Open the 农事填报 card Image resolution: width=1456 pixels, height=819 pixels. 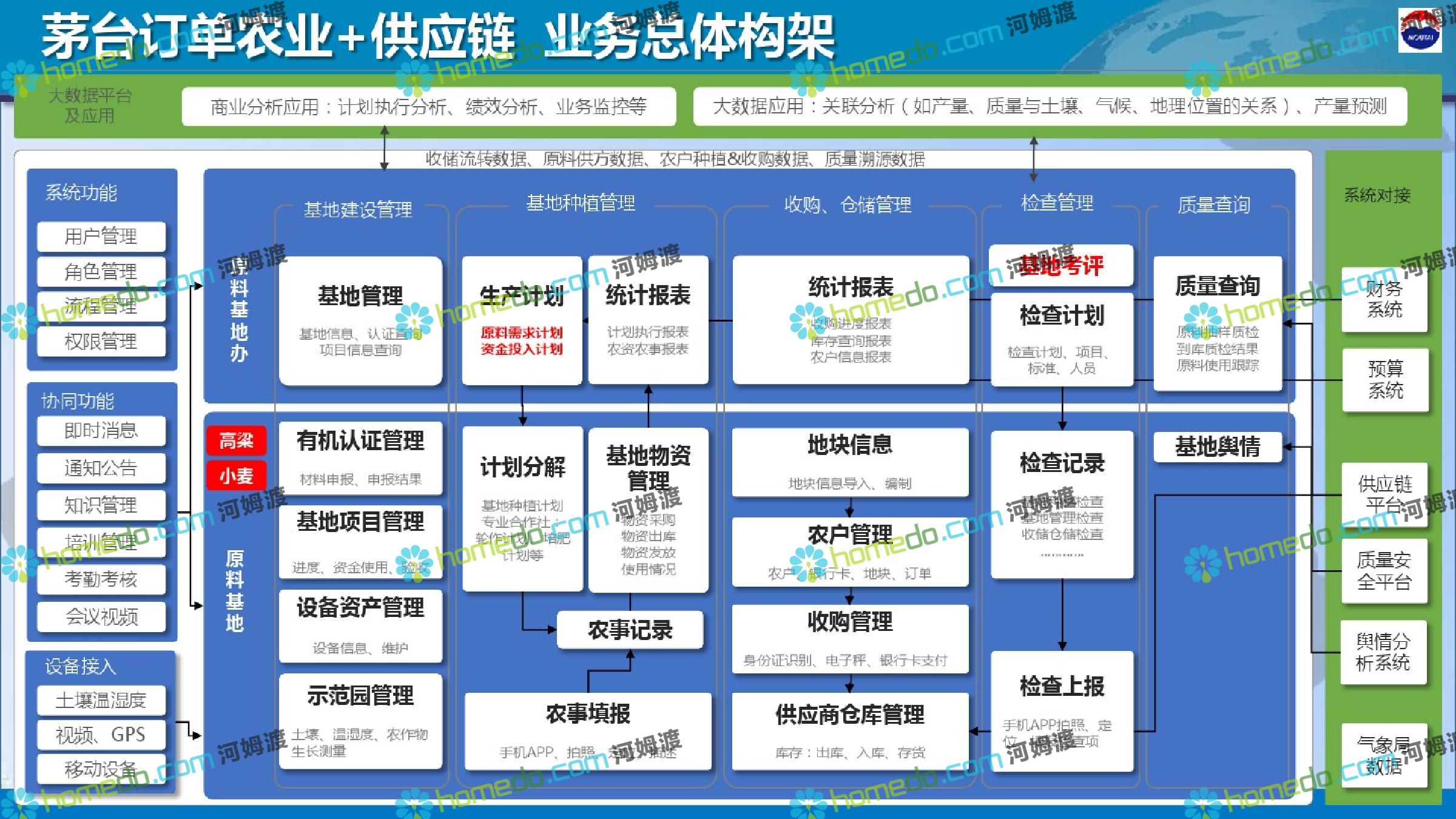point(588,731)
